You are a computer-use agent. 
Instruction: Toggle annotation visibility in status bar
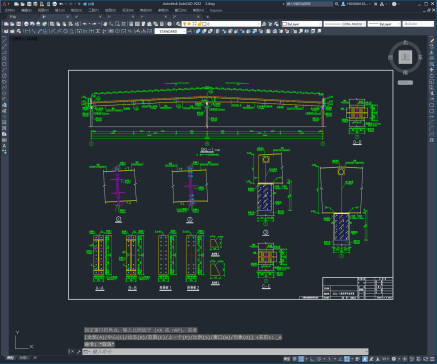pos(365,359)
